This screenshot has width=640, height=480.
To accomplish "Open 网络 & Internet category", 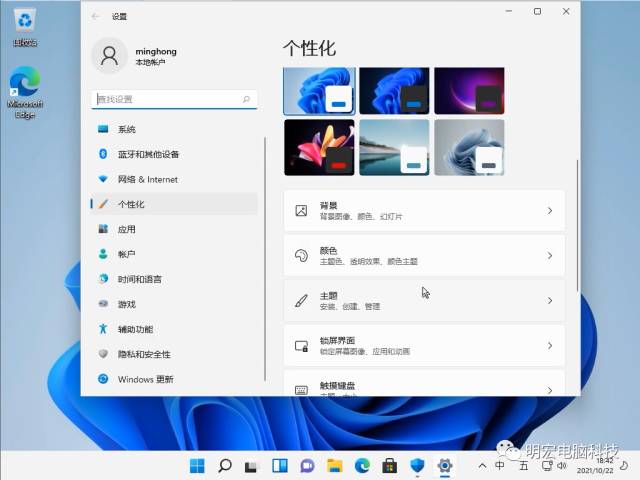I will point(175,179).
